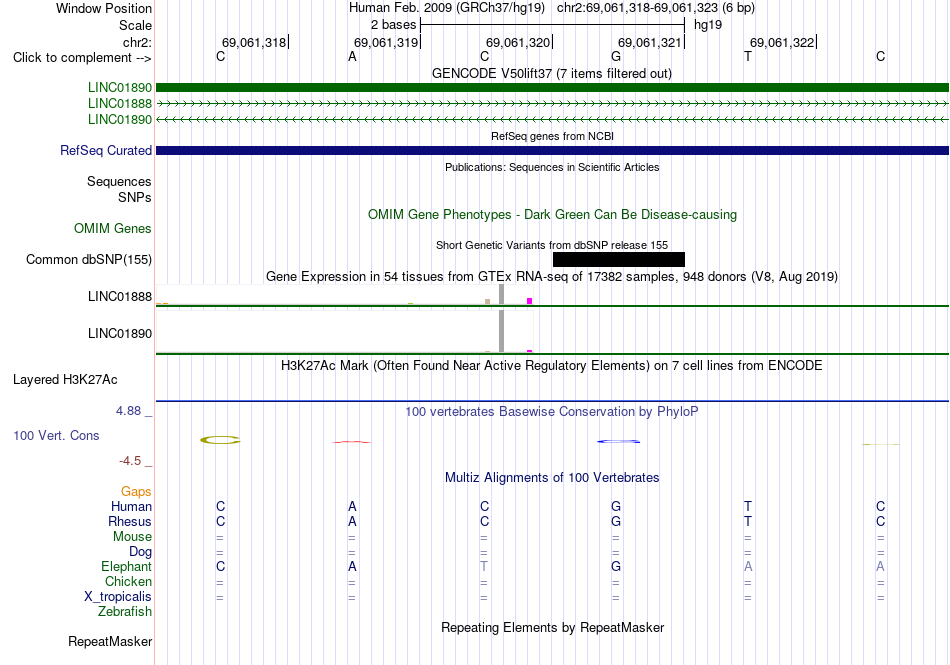Click the Chicken alignment row label
Image resolution: width=950 pixels, height=665 pixels.
128,581
